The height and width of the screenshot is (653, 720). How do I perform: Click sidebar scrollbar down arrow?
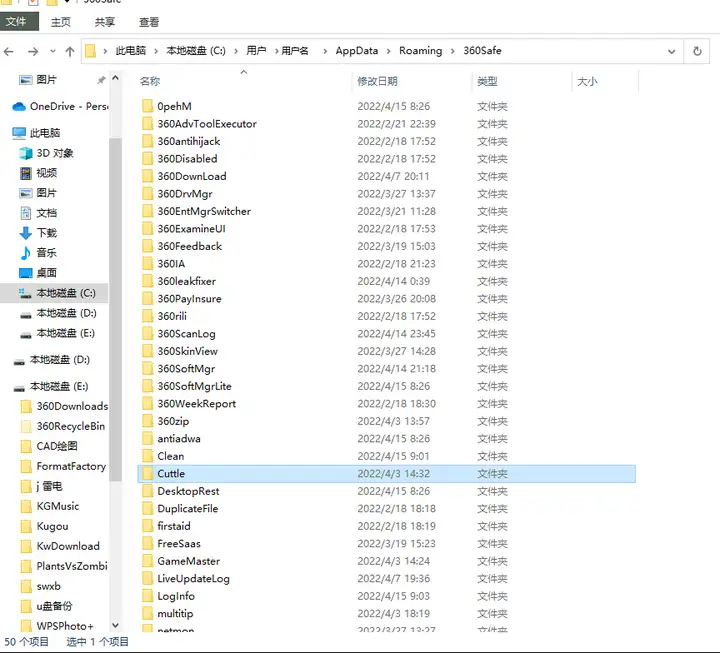point(115,625)
